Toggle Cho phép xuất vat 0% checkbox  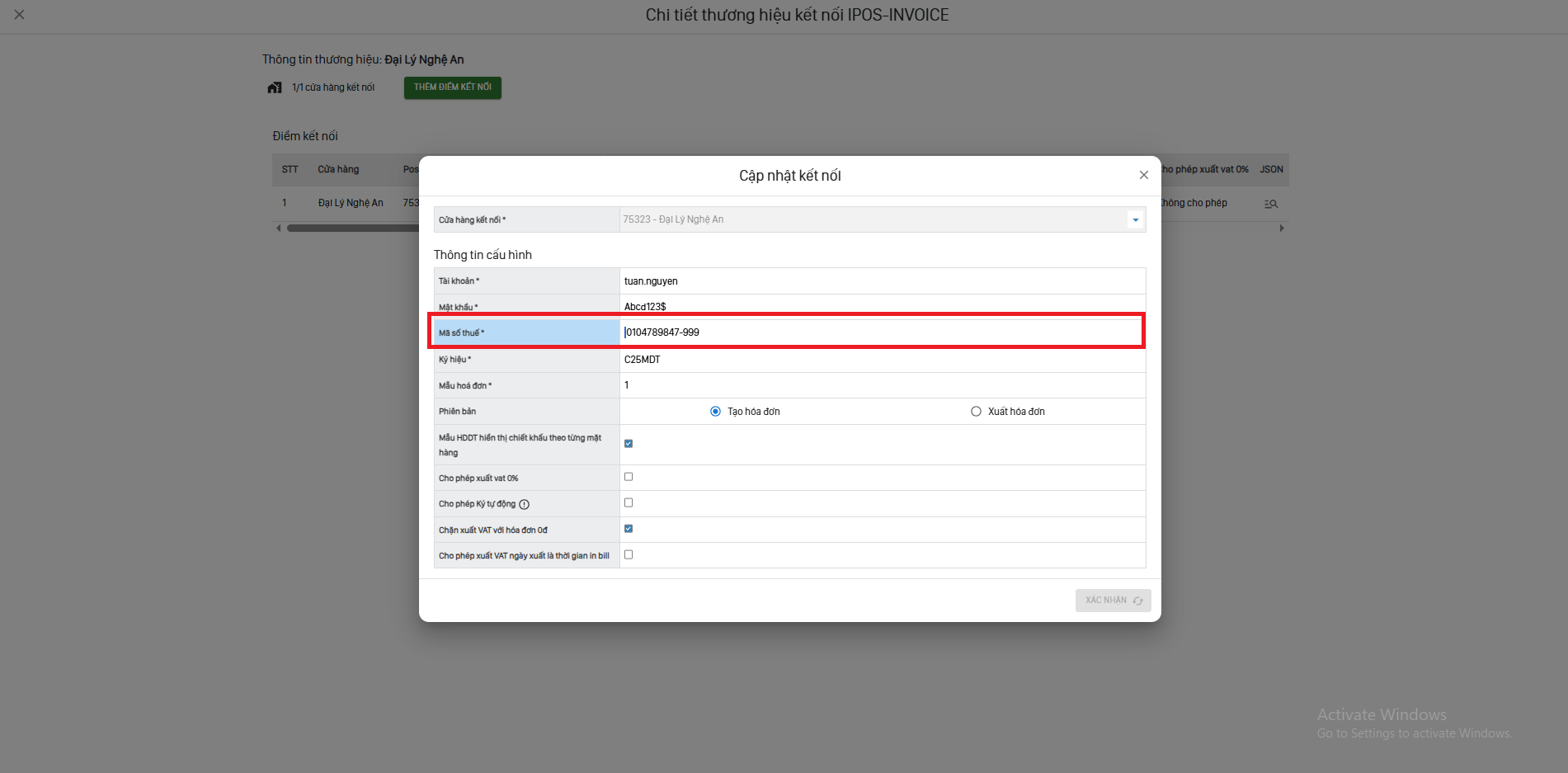(629, 477)
